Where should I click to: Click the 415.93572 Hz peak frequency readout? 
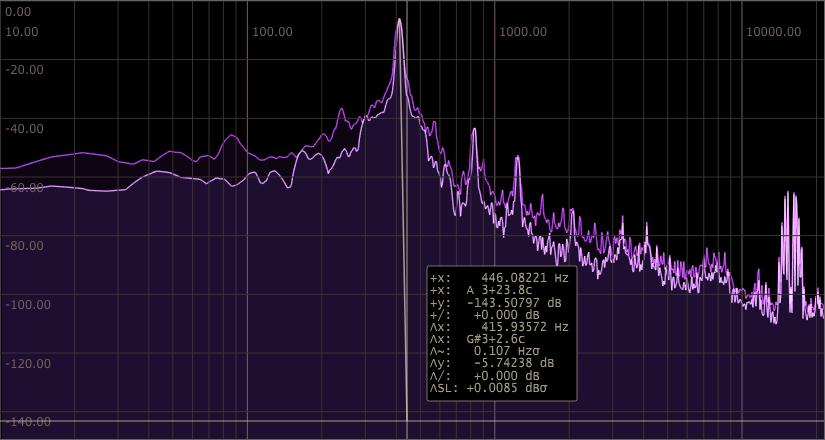tap(525, 327)
